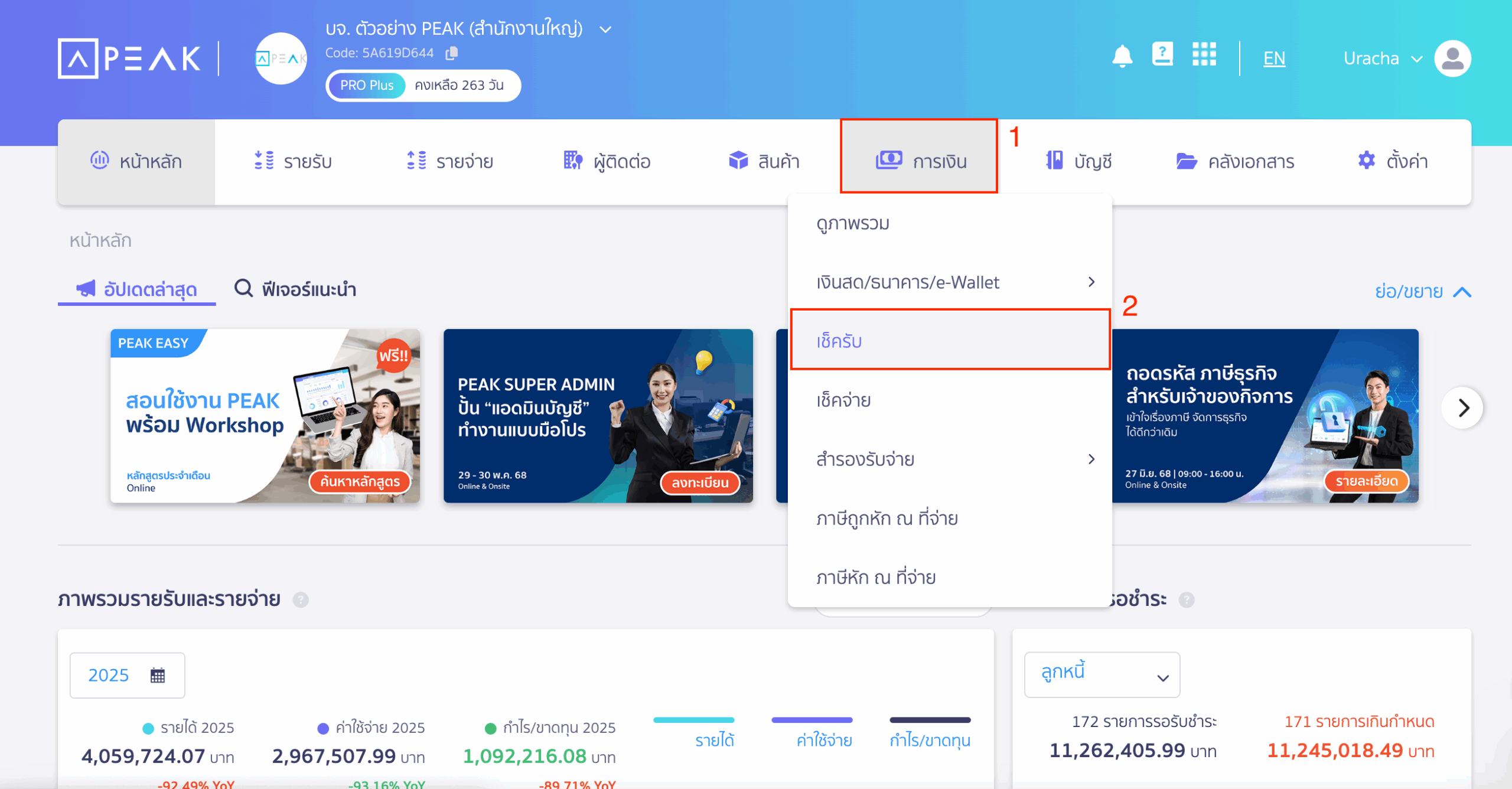Click the ตั้งค่า gear icon

tap(1367, 160)
